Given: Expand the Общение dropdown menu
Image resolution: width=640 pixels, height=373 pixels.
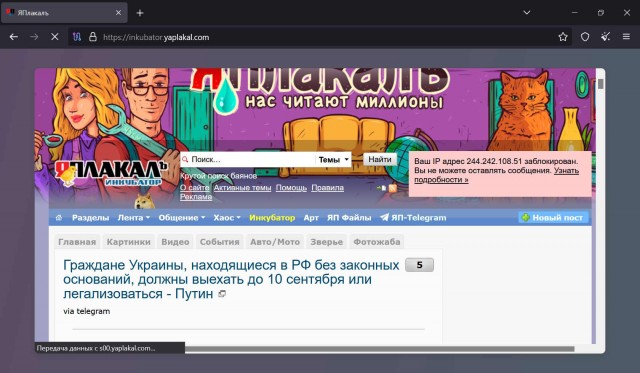Looking at the screenshot, I should 182,218.
